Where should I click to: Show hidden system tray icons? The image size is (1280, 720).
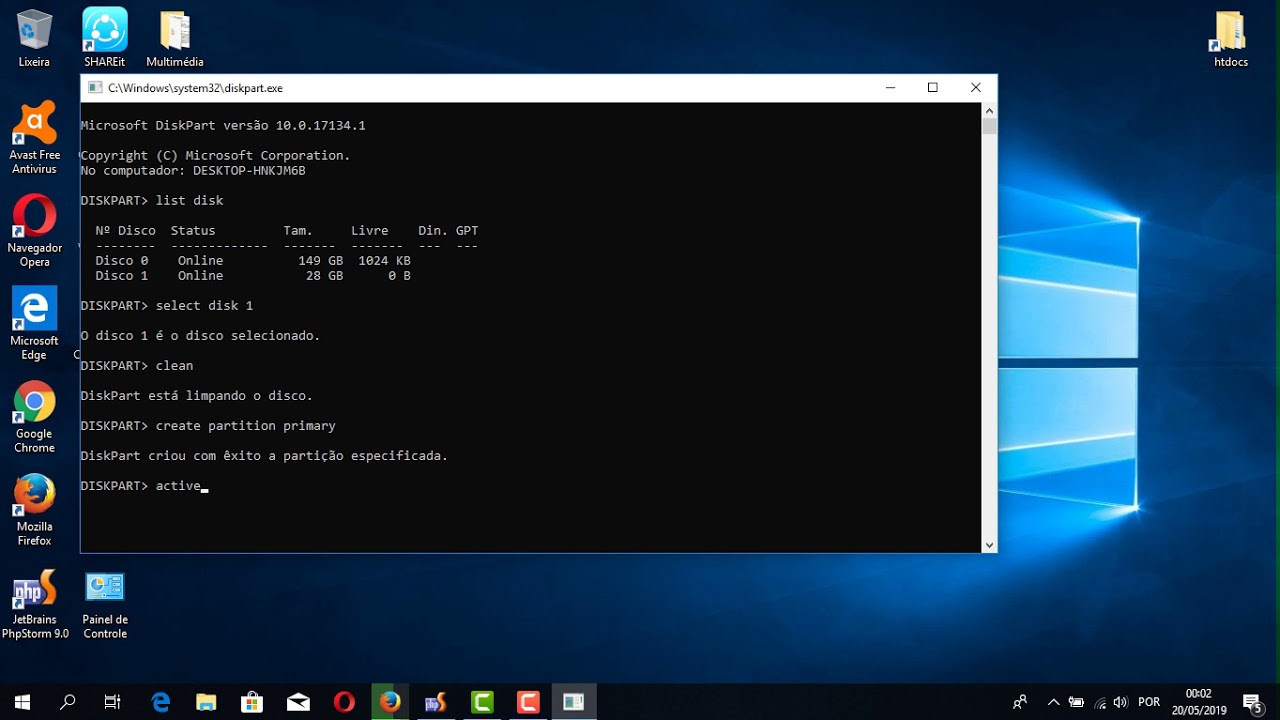[x=1053, y=702]
